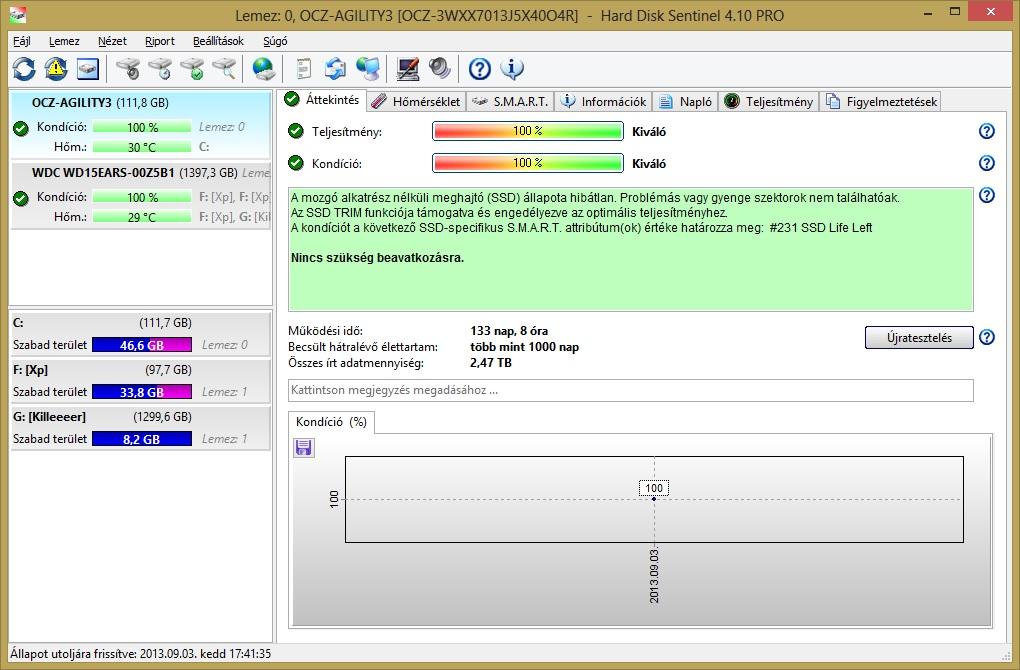This screenshot has height=670, width=1020.
Task: Select the F: [Xp] partition entry
Action: pyautogui.click(x=141, y=381)
